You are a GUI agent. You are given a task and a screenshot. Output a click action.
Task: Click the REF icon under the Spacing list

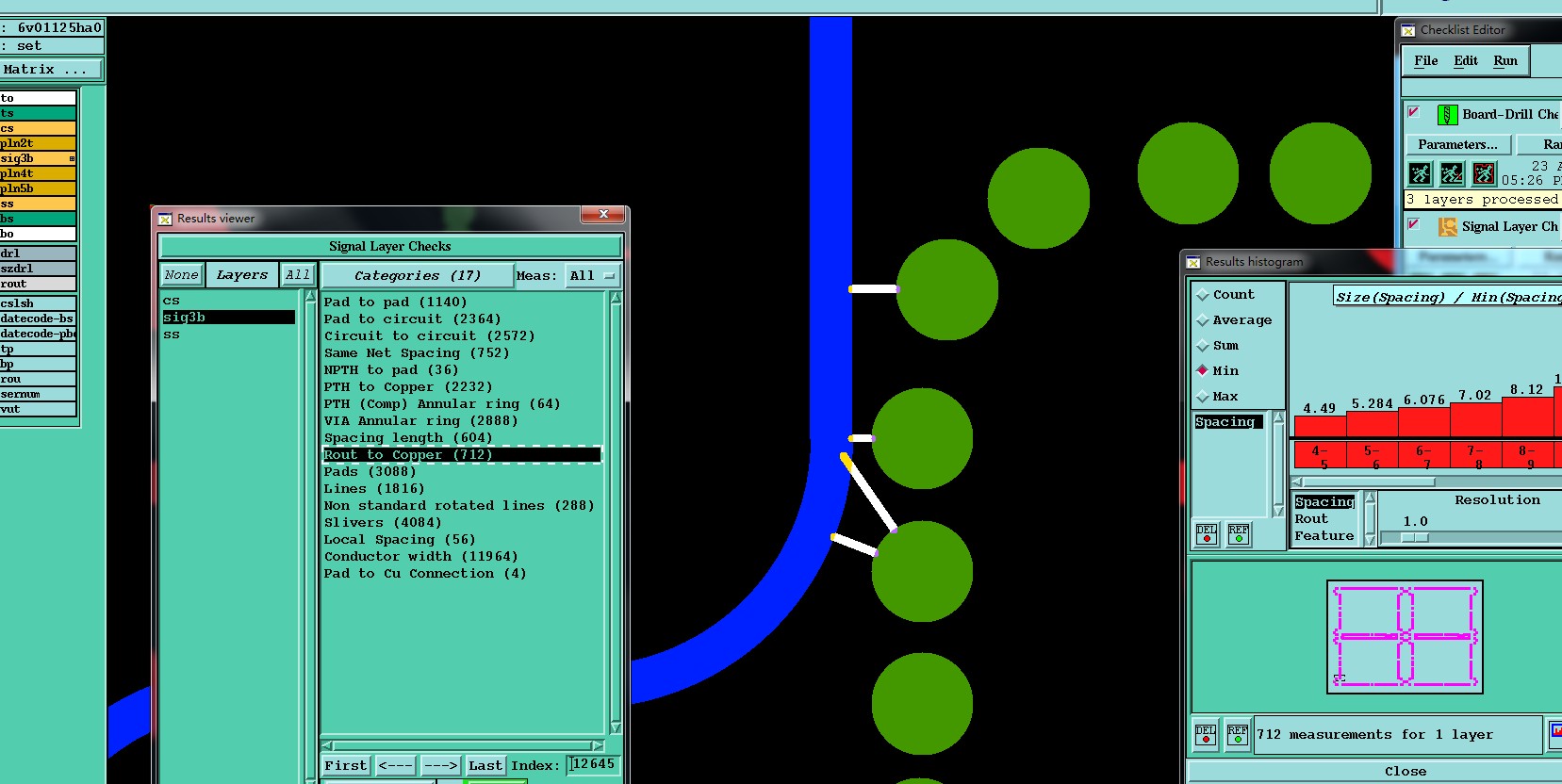click(1239, 534)
